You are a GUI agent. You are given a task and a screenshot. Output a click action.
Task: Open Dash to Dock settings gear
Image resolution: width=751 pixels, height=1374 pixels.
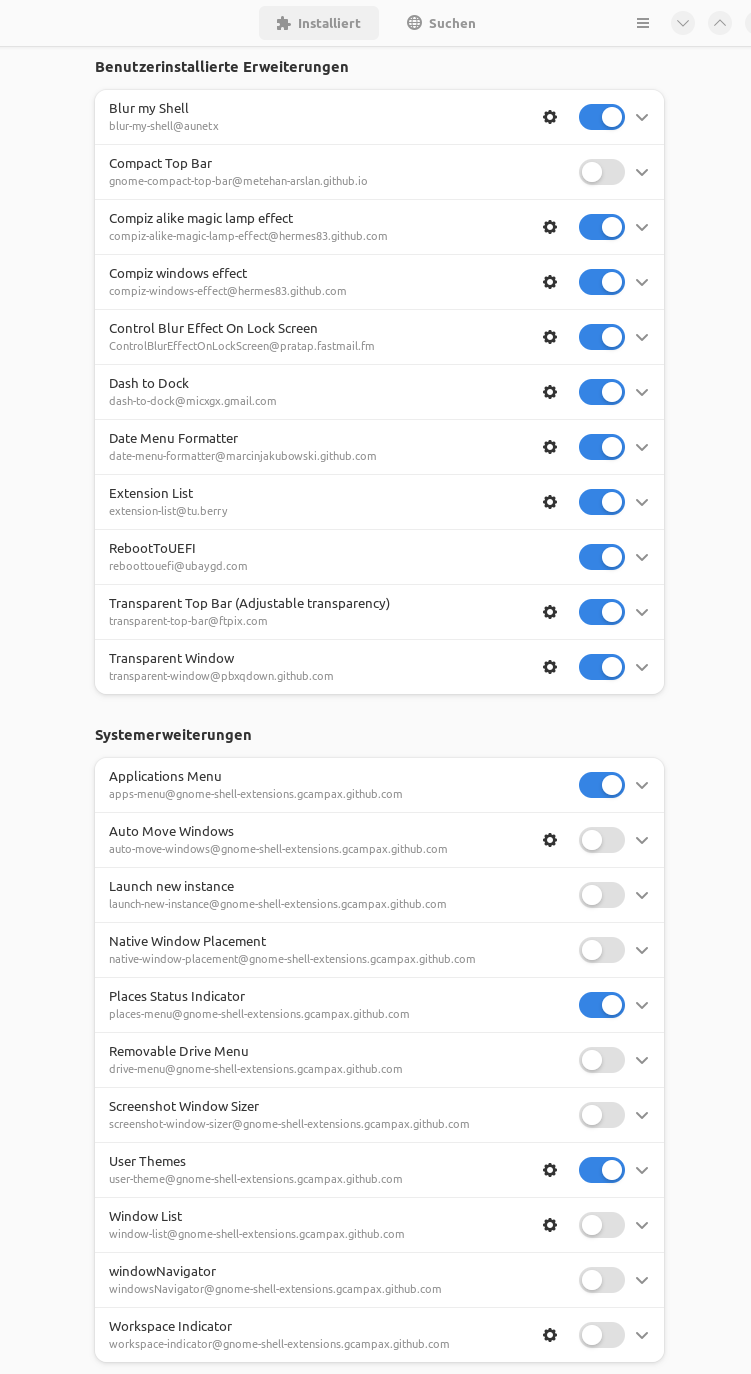[549, 392]
